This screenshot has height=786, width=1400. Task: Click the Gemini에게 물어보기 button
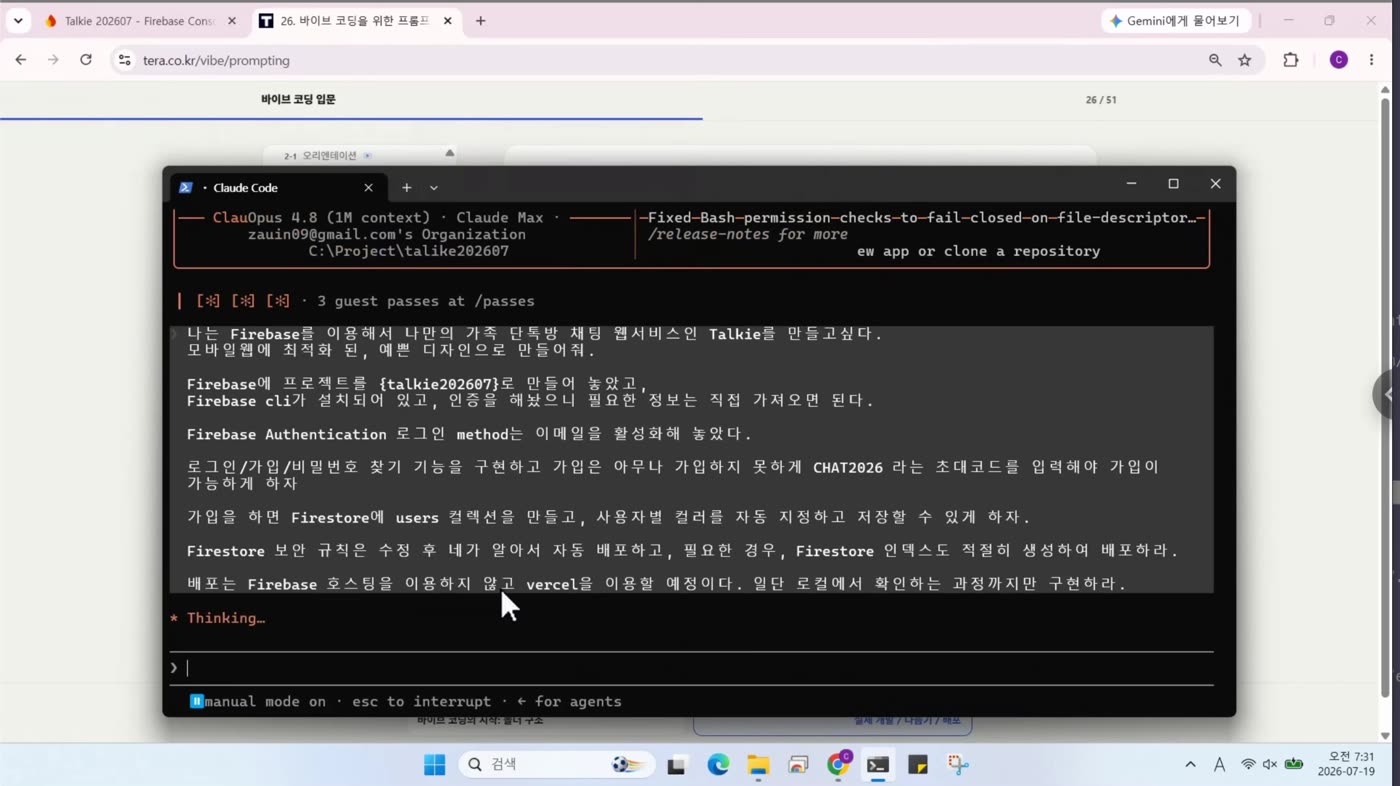tap(1175, 21)
